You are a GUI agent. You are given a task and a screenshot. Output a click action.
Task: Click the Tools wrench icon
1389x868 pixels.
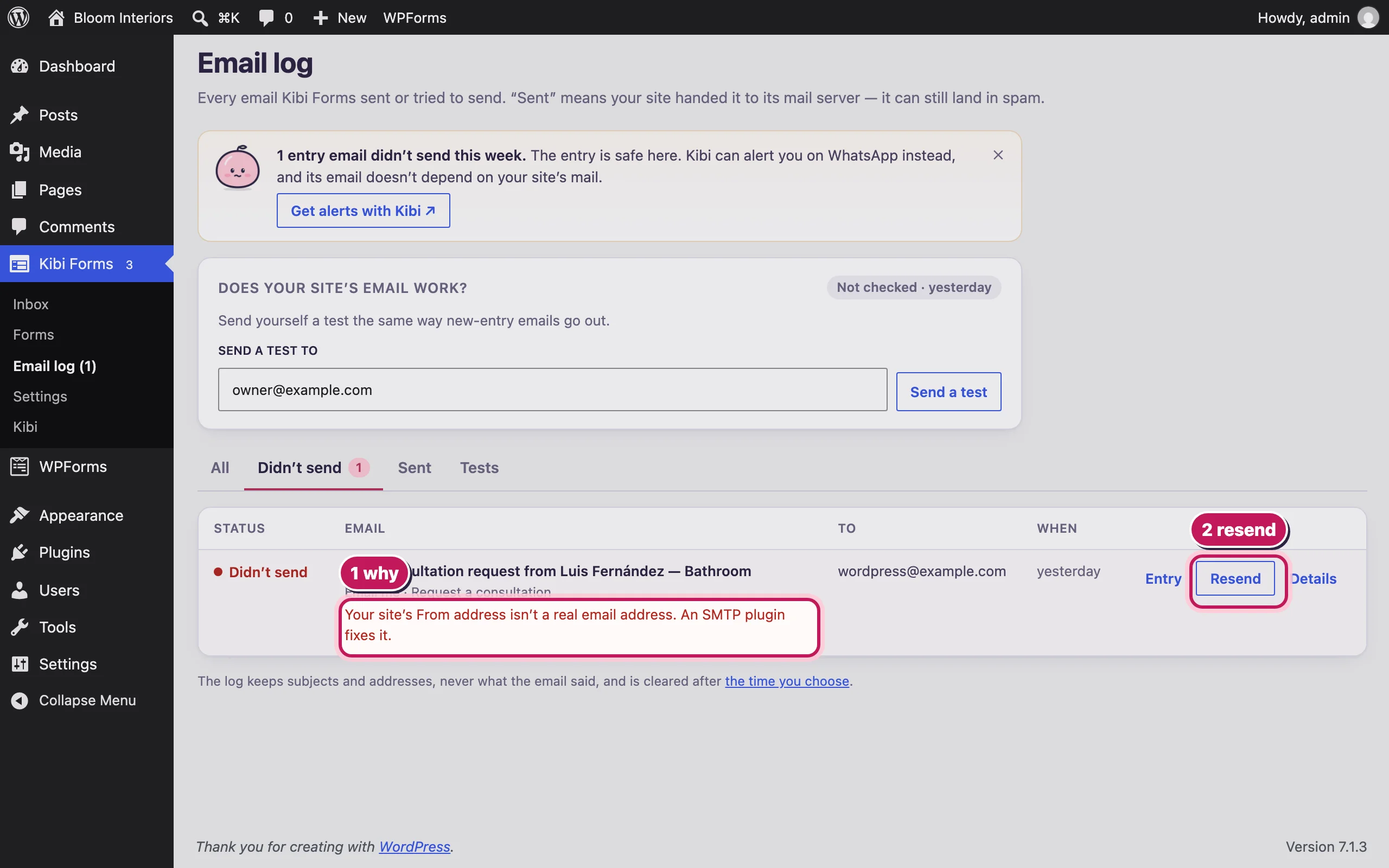20,627
